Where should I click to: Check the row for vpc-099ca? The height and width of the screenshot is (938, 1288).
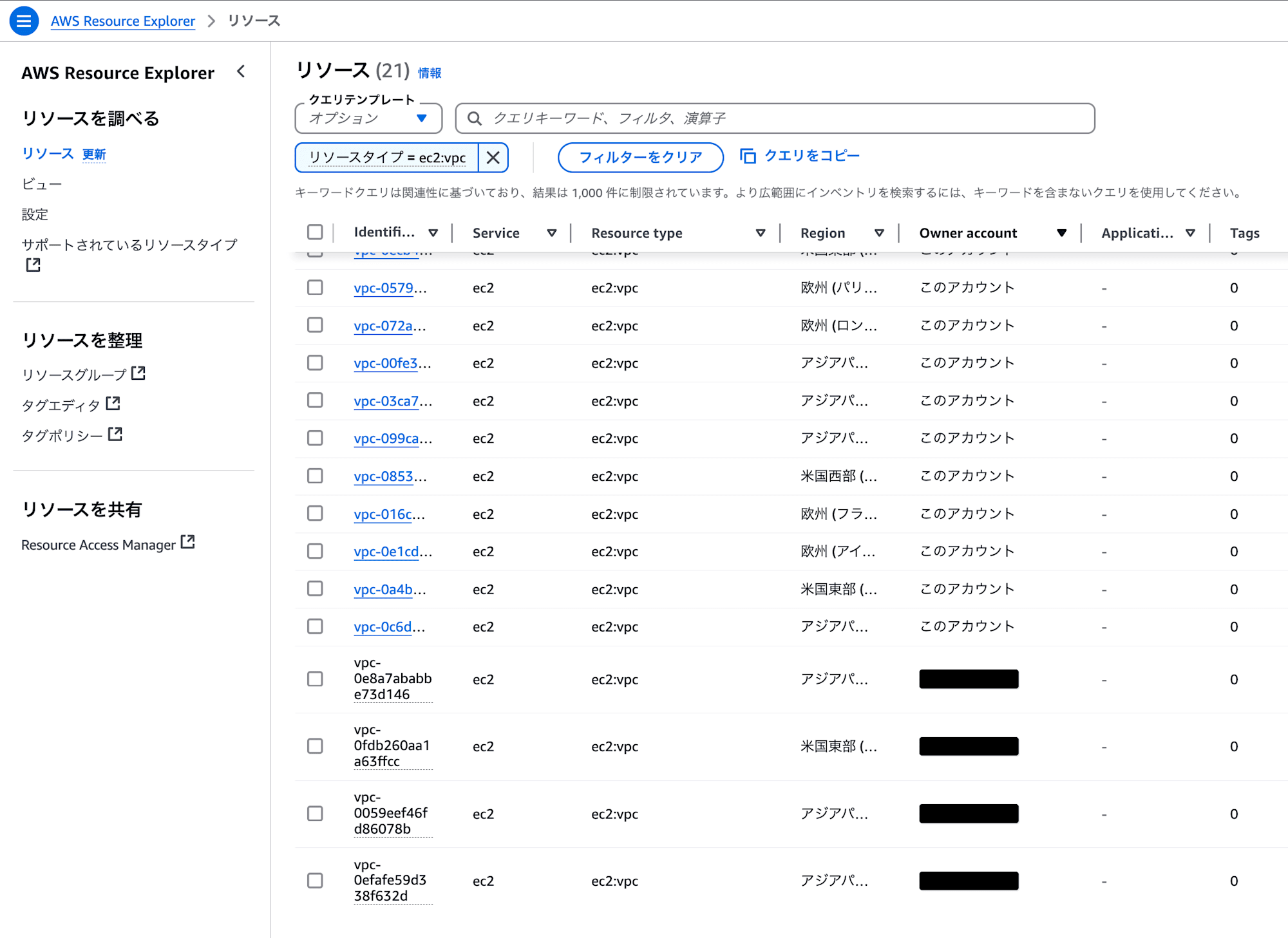click(315, 438)
